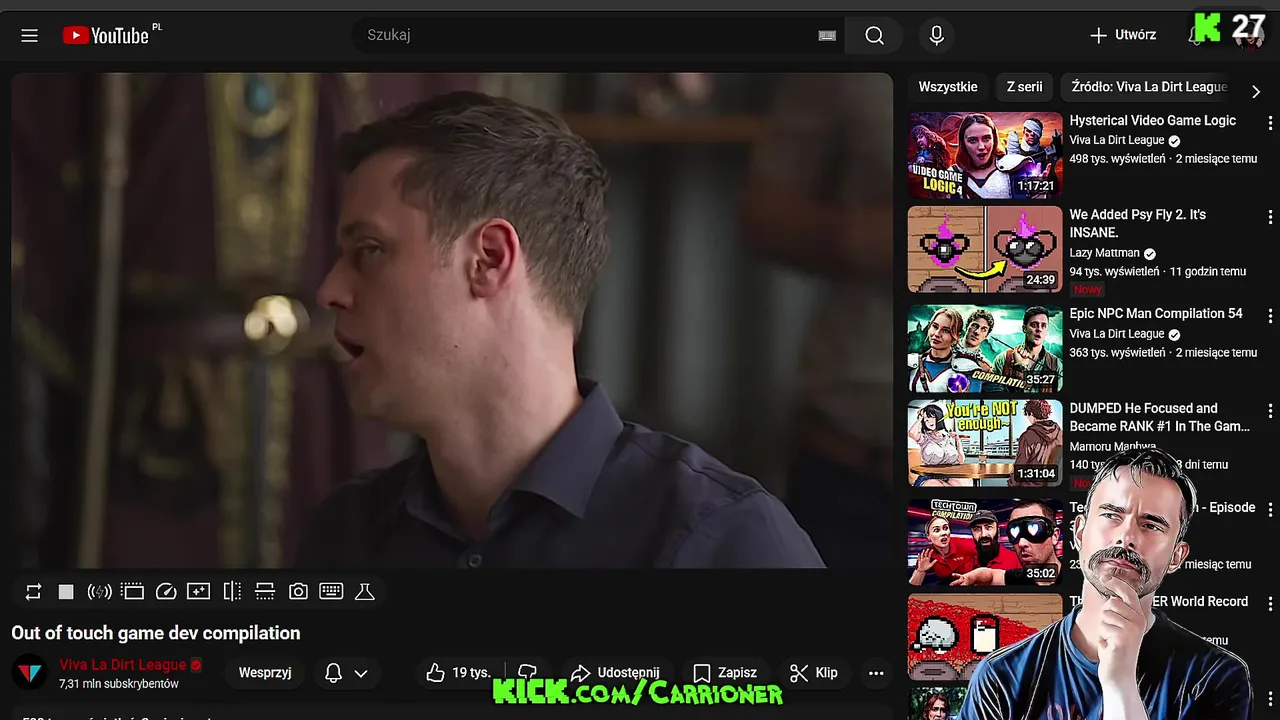Open DUMPED He Focused and Became RANK title

tap(1160, 417)
